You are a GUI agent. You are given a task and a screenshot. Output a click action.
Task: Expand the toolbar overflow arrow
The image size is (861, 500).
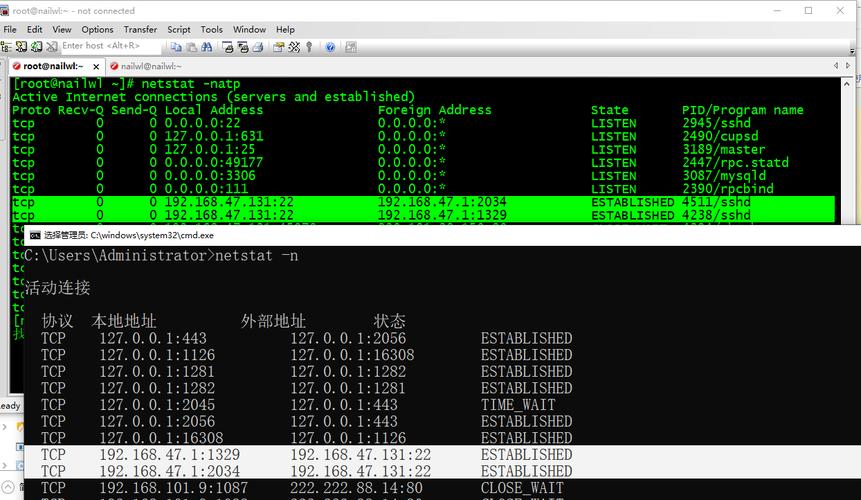click(x=852, y=50)
